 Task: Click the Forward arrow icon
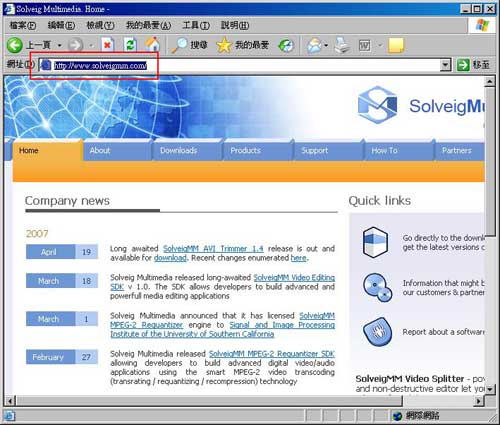point(75,45)
